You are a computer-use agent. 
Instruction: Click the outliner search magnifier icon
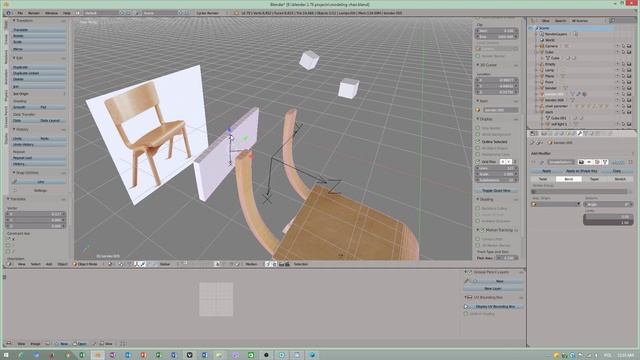(612, 20)
